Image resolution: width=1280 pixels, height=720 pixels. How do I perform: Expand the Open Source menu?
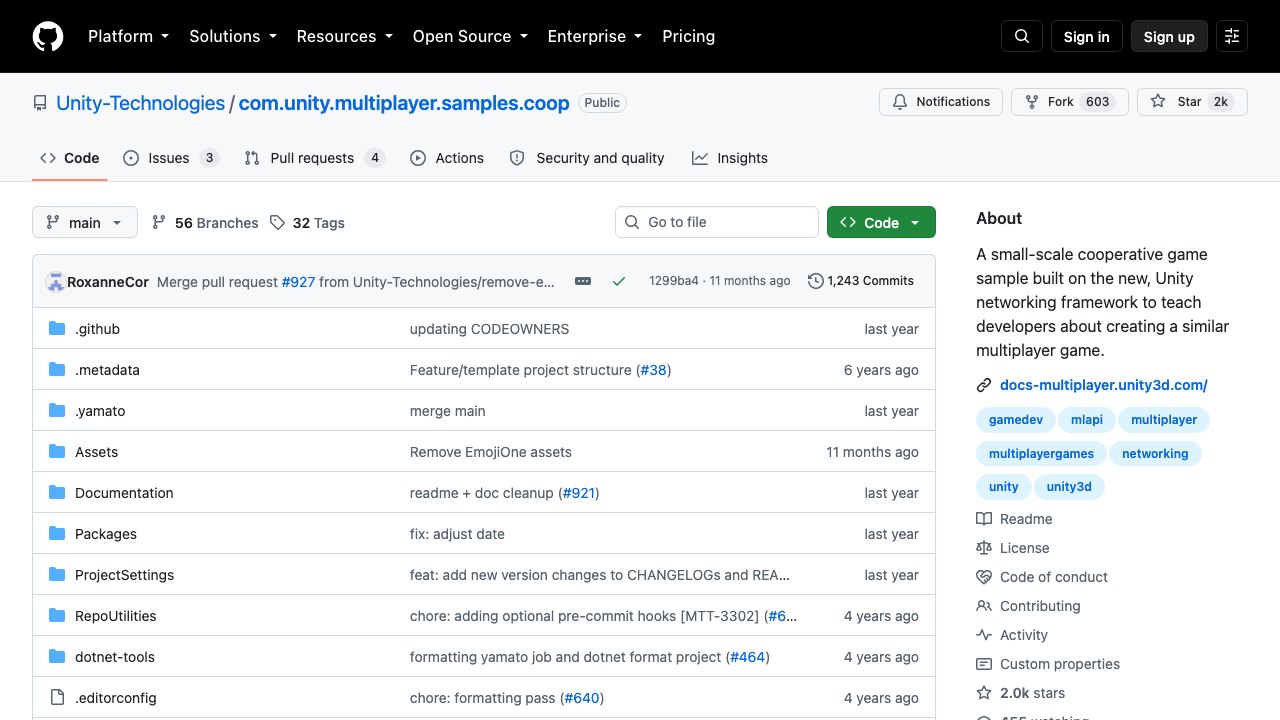point(470,36)
